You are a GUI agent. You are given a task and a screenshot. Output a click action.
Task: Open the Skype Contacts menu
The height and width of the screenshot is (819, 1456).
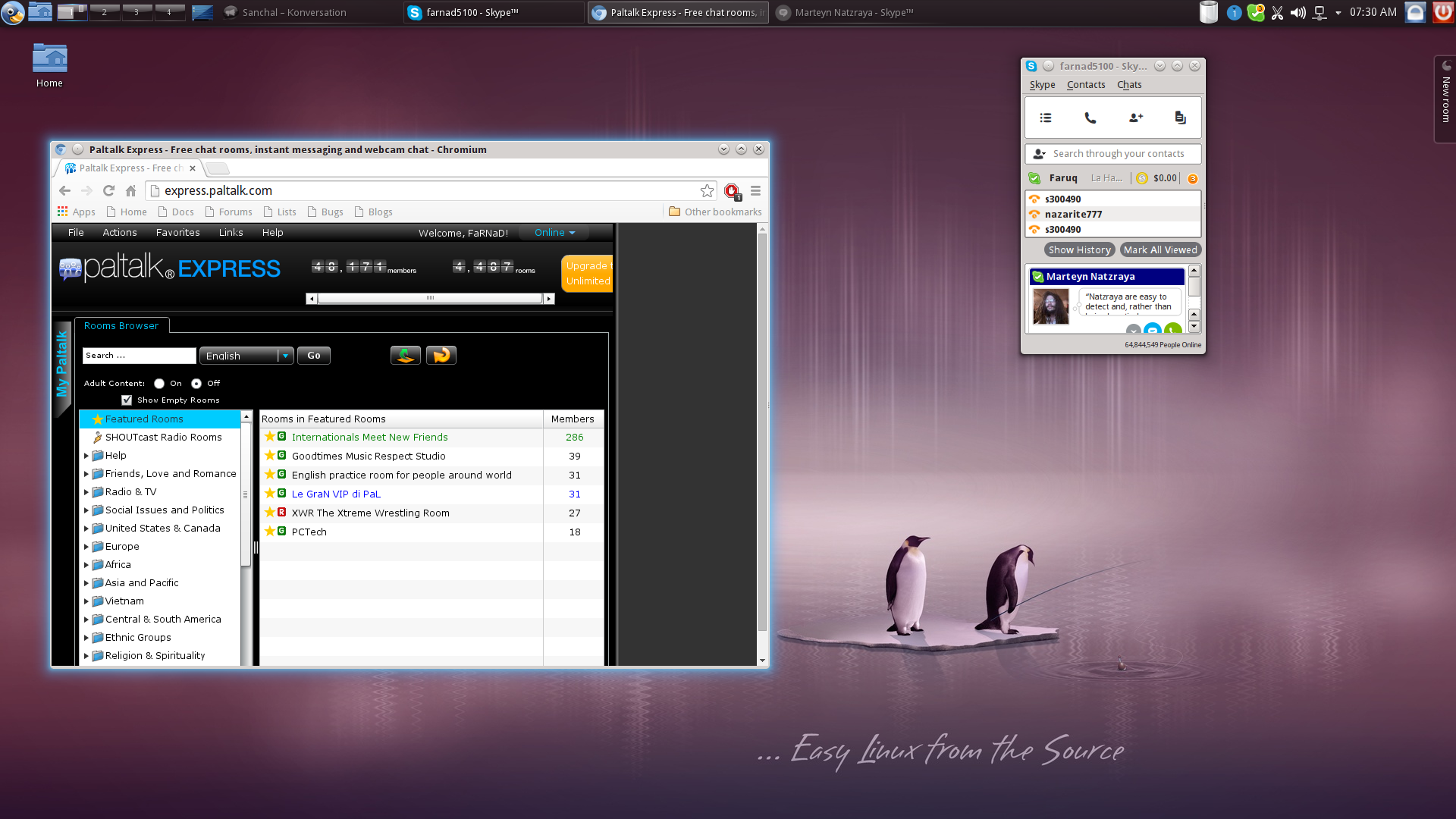pyautogui.click(x=1086, y=85)
